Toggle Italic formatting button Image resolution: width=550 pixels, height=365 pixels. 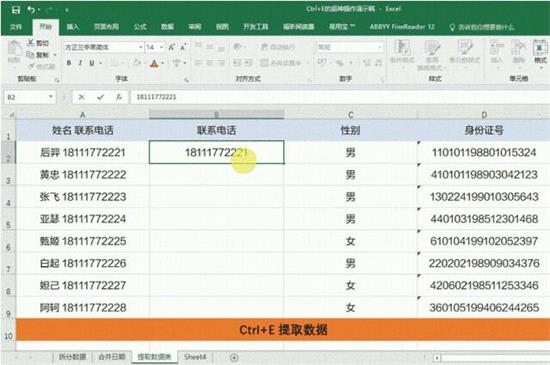pos(80,63)
